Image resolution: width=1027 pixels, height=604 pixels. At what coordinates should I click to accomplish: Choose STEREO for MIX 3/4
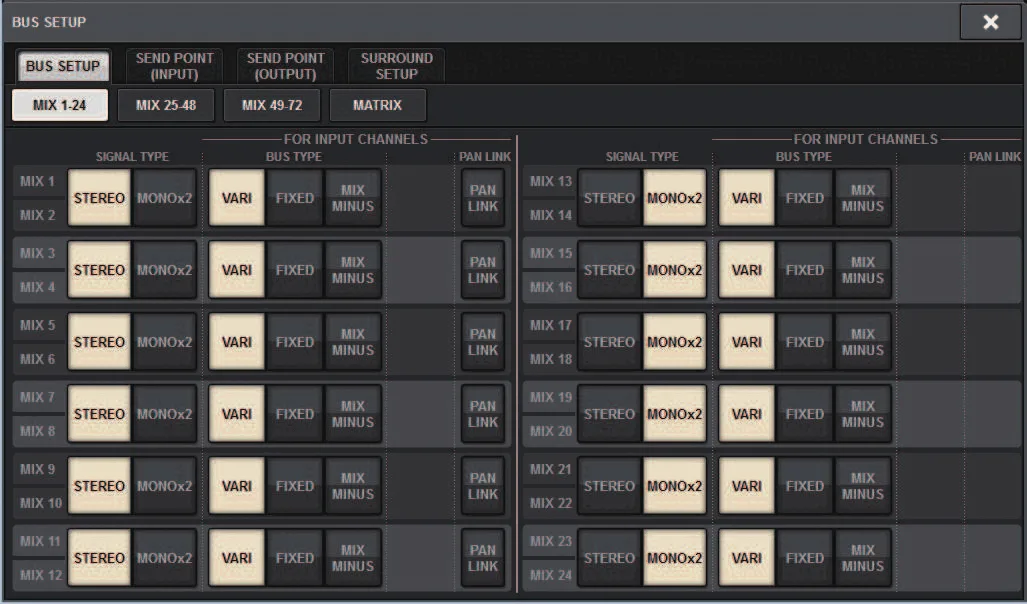tap(100, 270)
